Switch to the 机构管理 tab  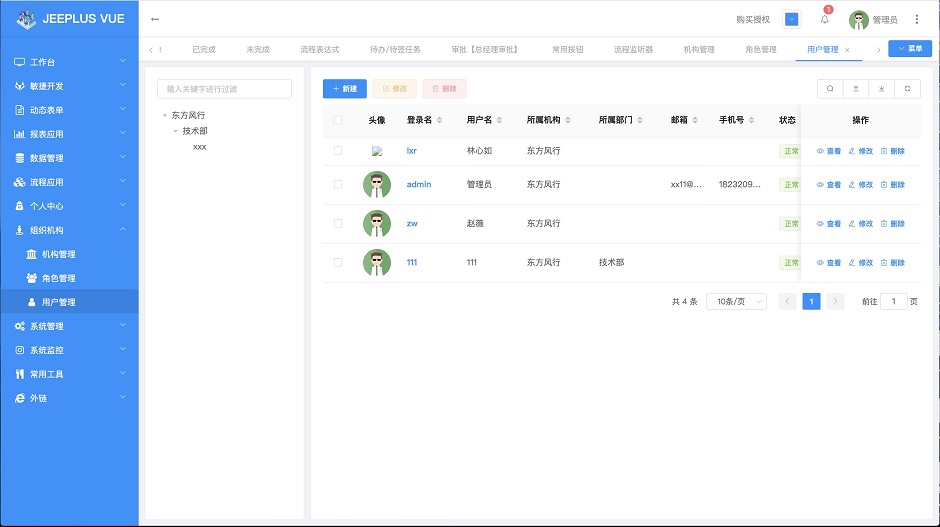(x=699, y=49)
